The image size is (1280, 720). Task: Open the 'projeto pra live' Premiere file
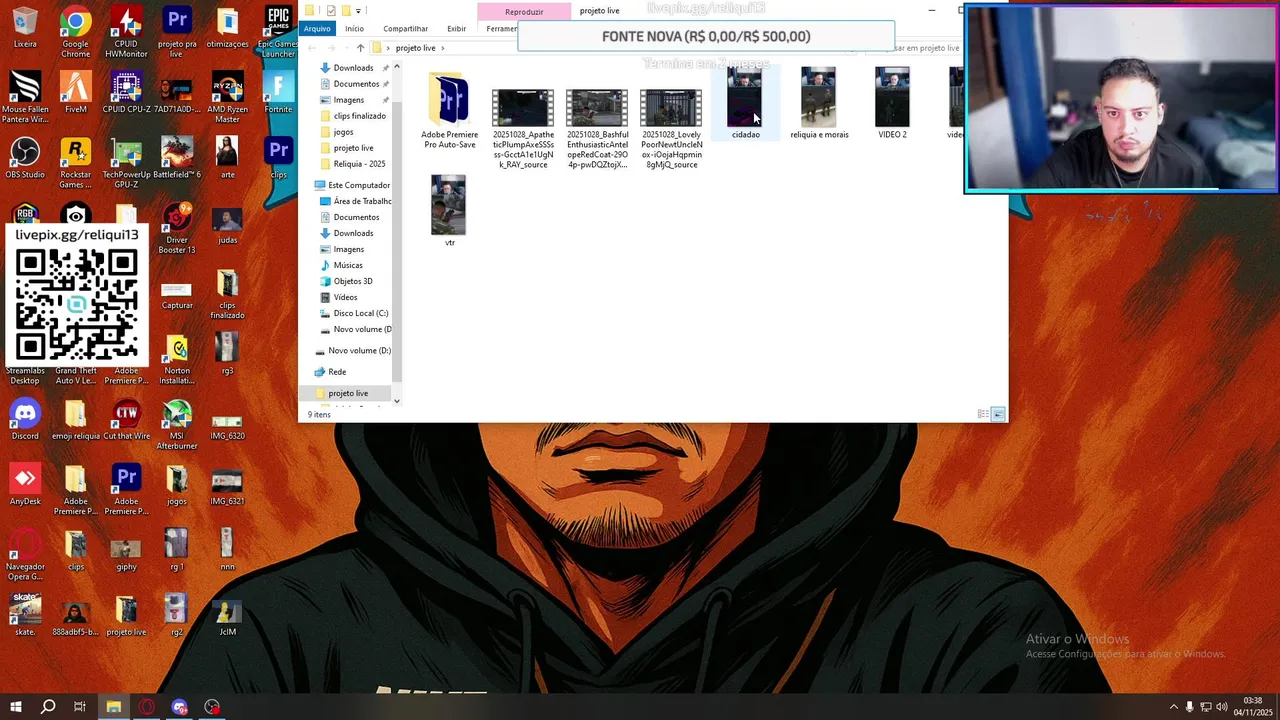(x=177, y=30)
